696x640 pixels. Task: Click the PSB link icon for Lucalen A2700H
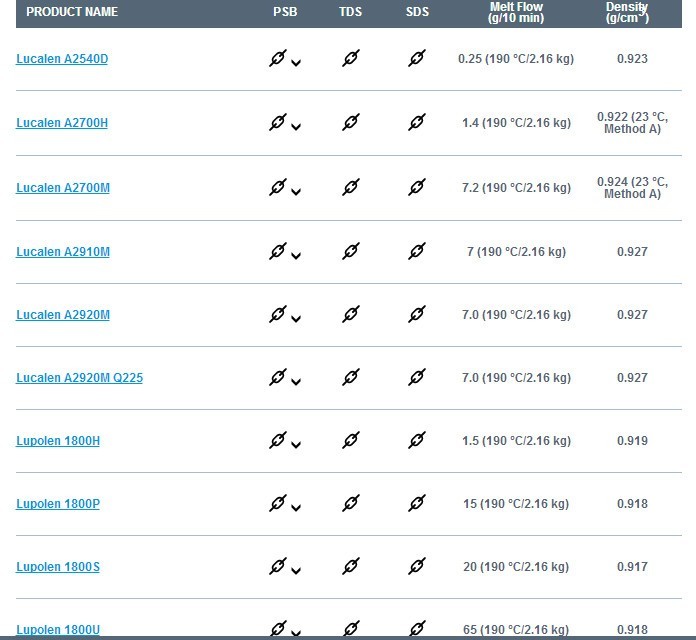(x=278, y=122)
